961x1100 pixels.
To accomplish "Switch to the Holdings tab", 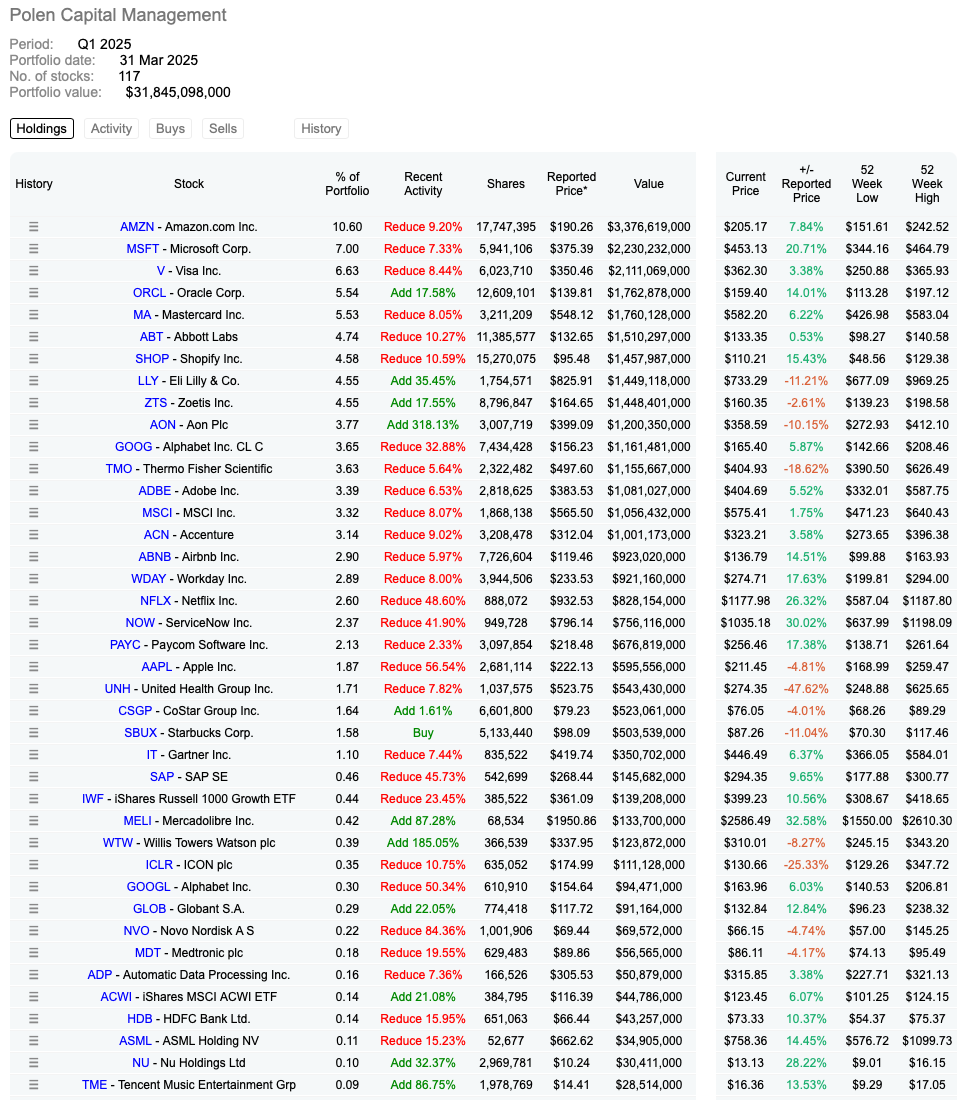I will tap(41, 128).
